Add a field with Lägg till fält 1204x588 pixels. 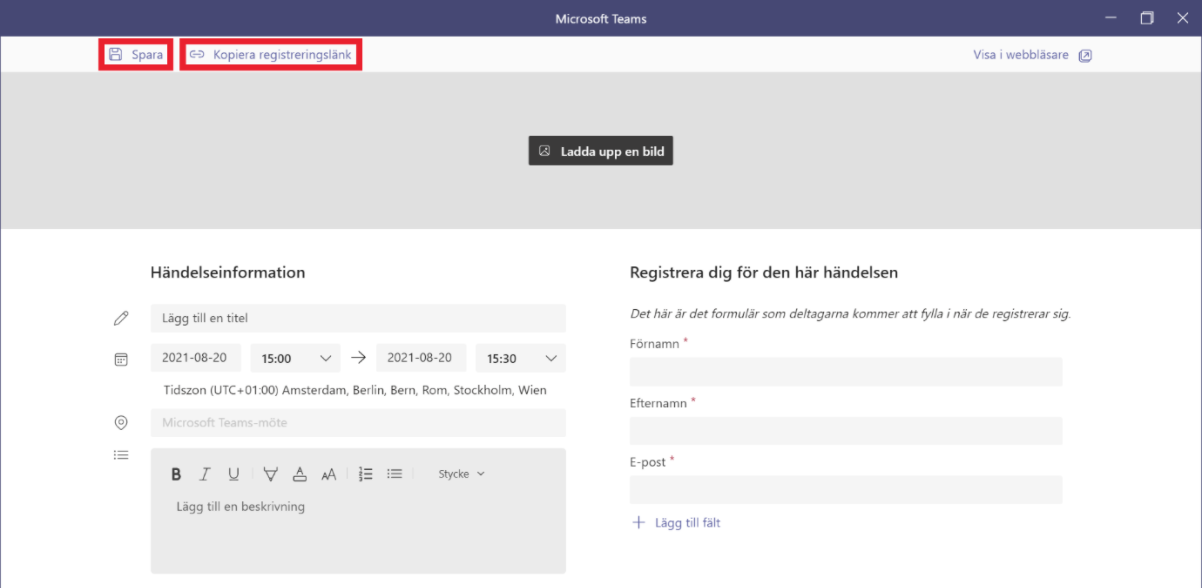(x=676, y=523)
